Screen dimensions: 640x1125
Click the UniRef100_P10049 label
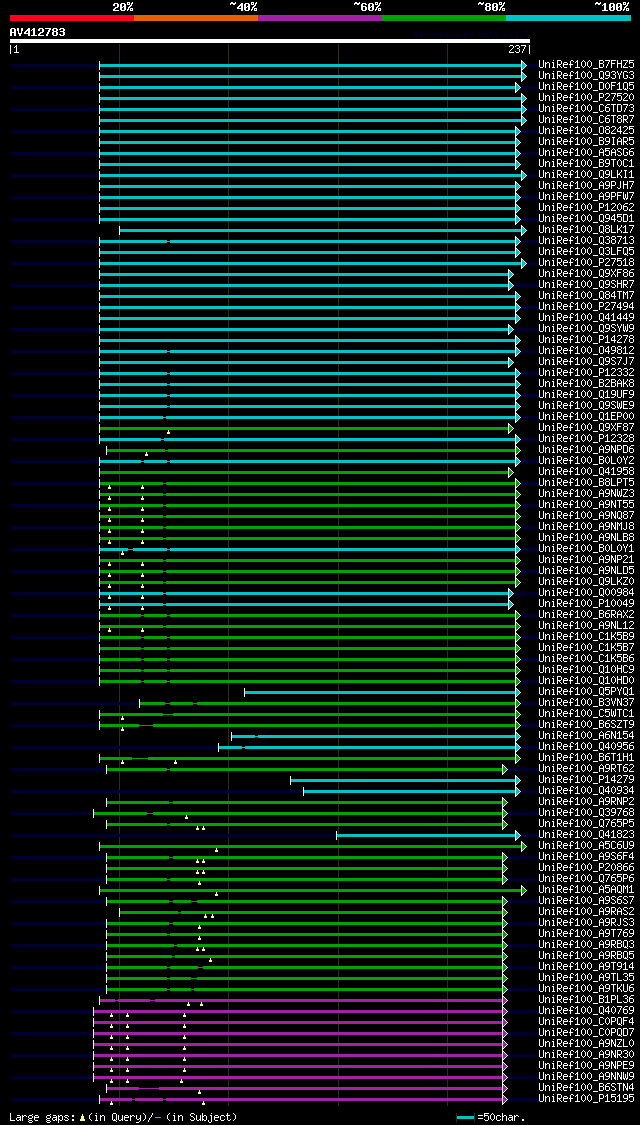(586, 604)
